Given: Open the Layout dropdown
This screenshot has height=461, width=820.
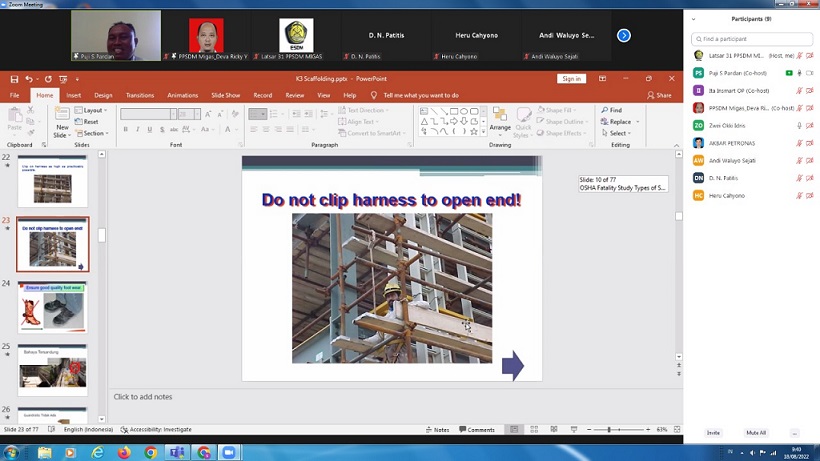Looking at the screenshot, I should click(x=91, y=110).
